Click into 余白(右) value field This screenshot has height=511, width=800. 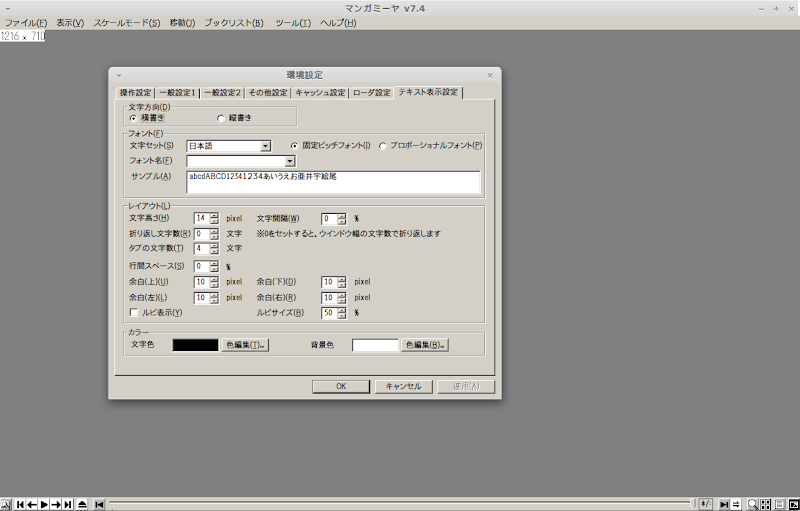click(329, 297)
